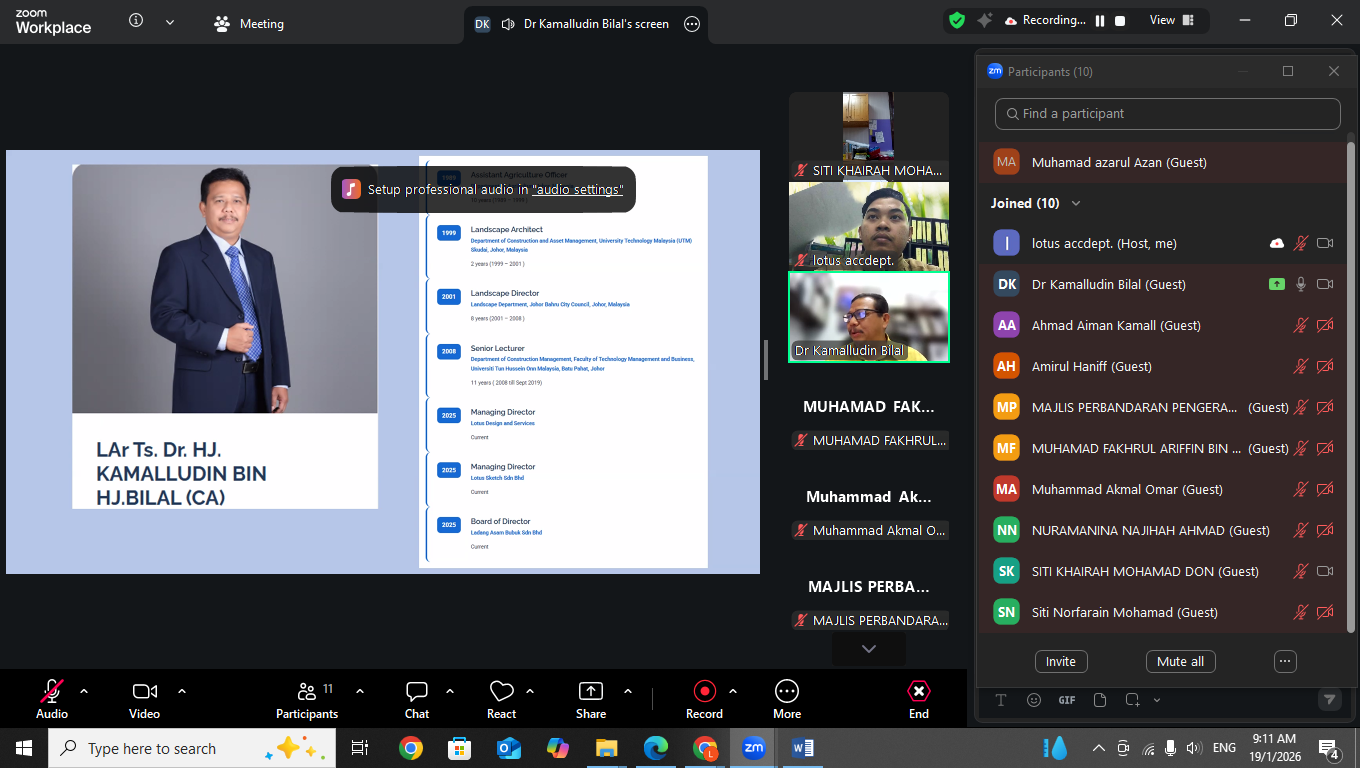Select the Dr Kamalludin Bilal video thumbnail
Screen dimensions: 1360x768
pos(869,317)
